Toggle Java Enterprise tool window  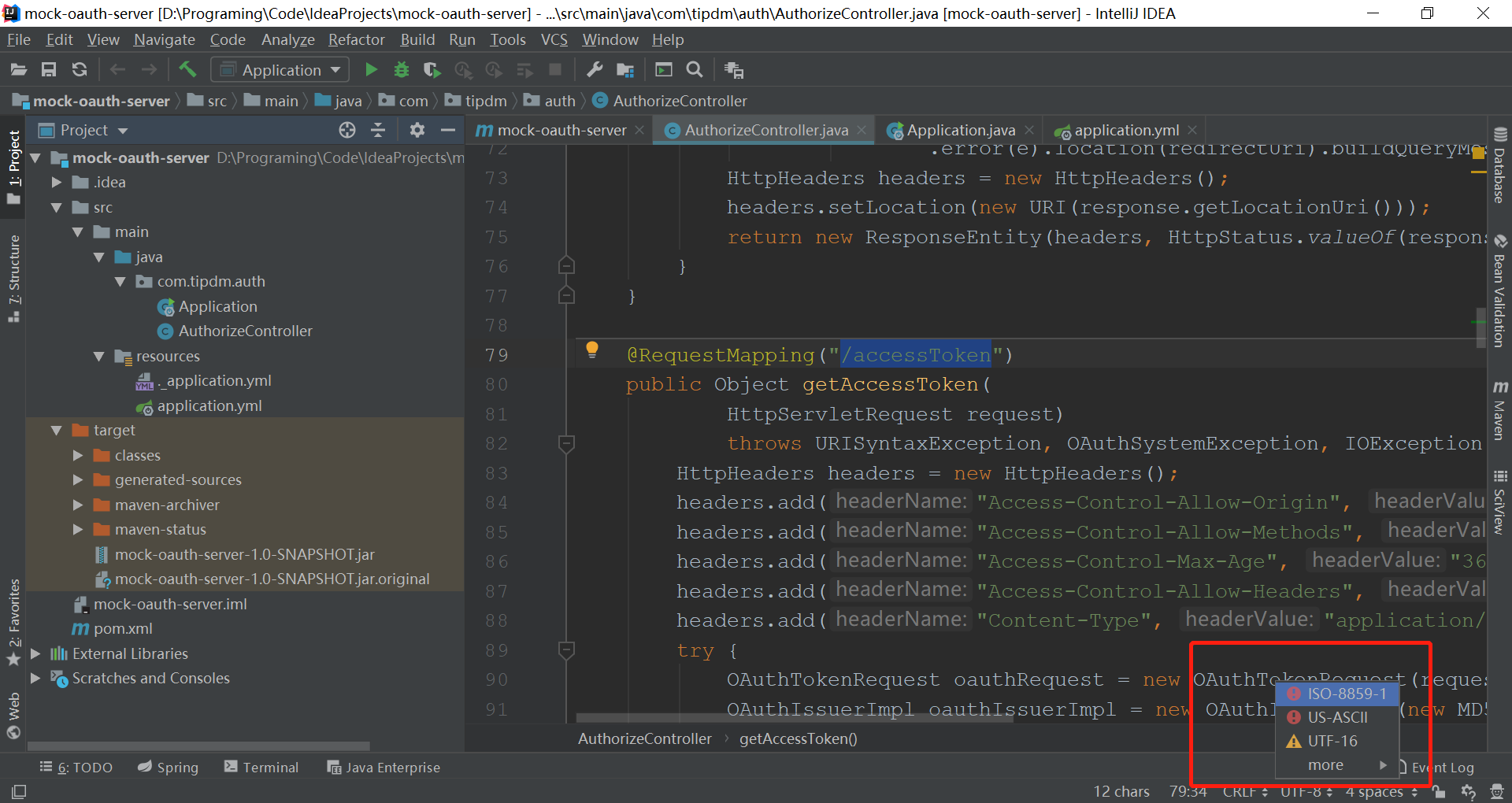tap(384, 768)
